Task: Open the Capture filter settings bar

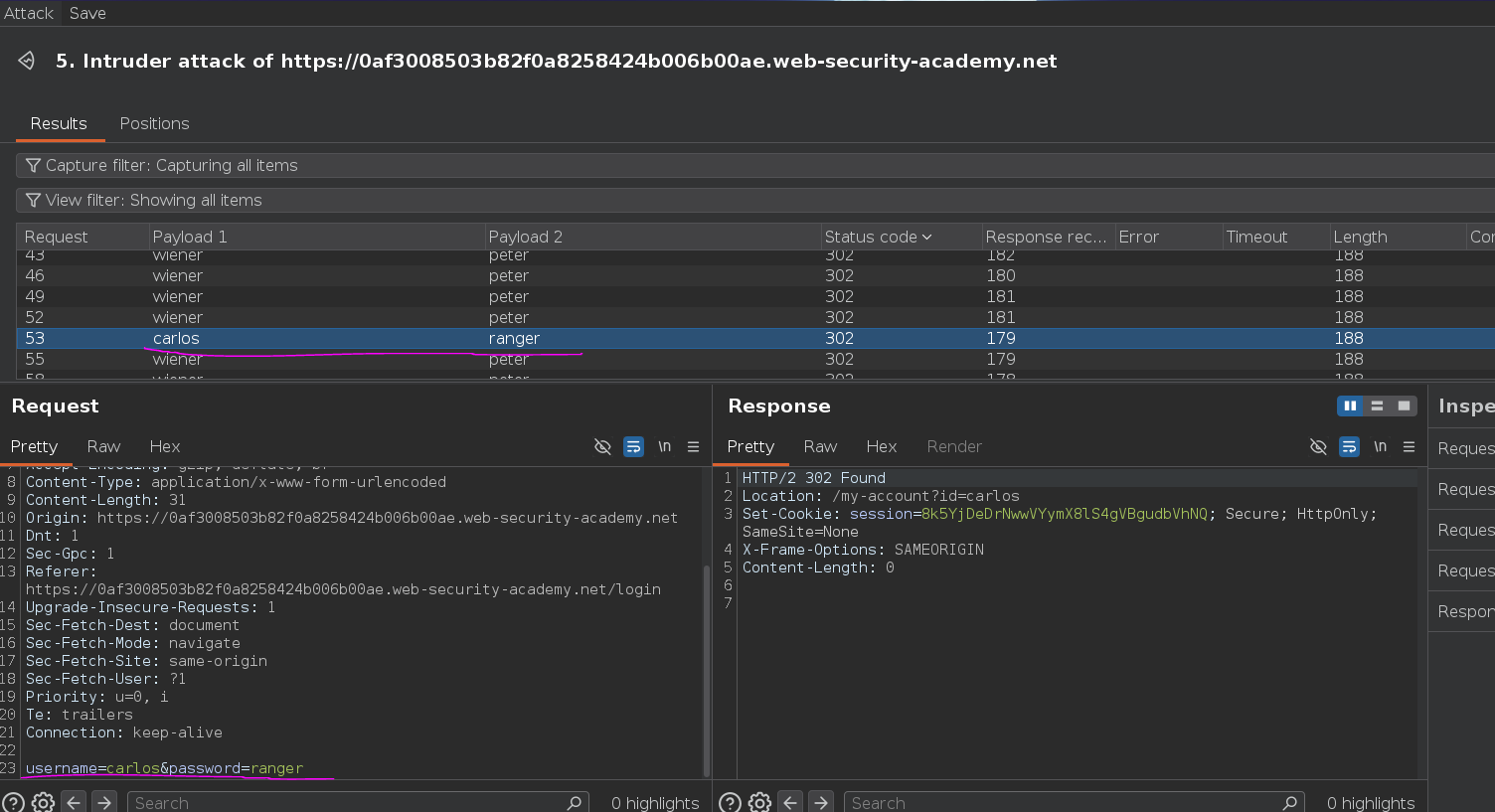Action: 755,165
